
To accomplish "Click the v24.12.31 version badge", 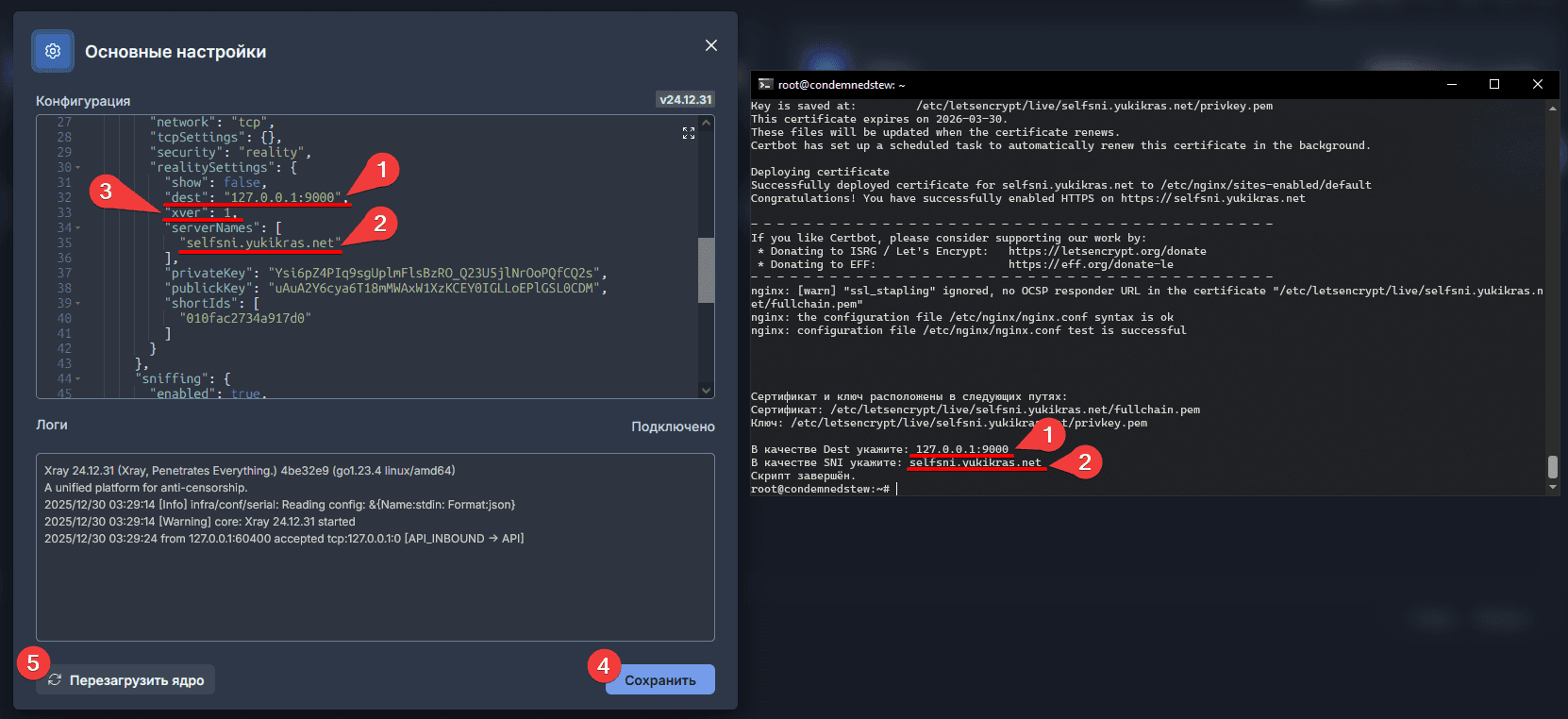I will pos(686,100).
